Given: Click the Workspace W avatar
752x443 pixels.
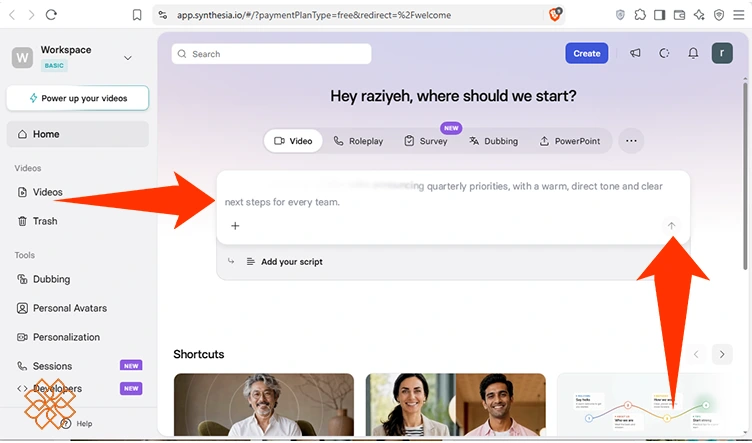Looking at the screenshot, I should click(22, 58).
